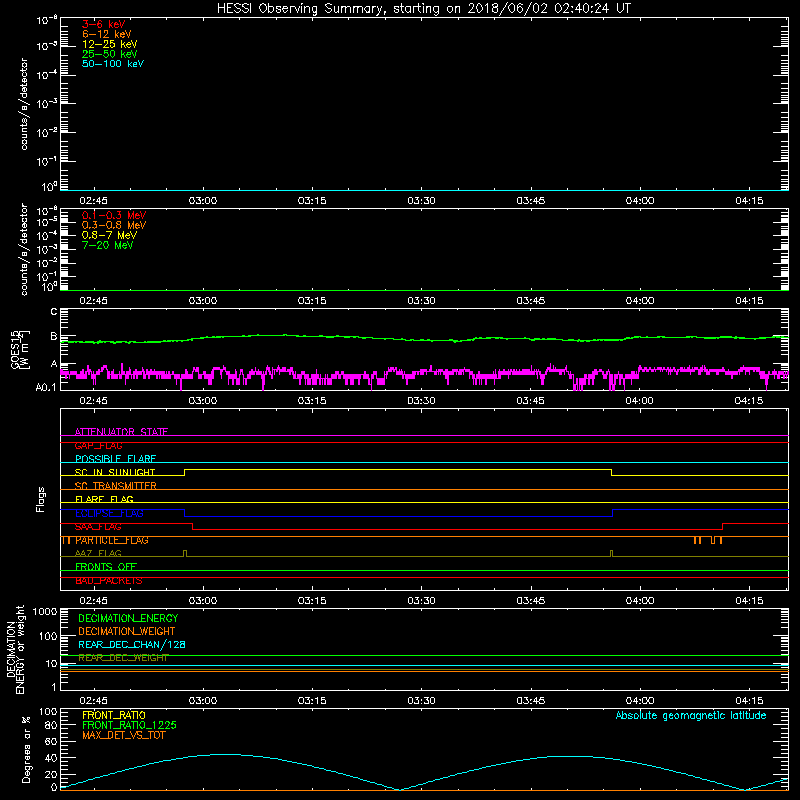Select the red 3-6 keV legend label

coord(104,24)
